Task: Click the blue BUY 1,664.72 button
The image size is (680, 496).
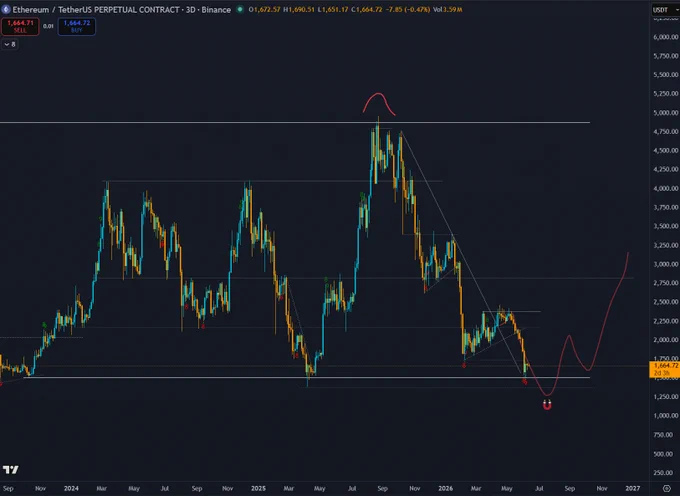Action: pyautogui.click(x=77, y=26)
